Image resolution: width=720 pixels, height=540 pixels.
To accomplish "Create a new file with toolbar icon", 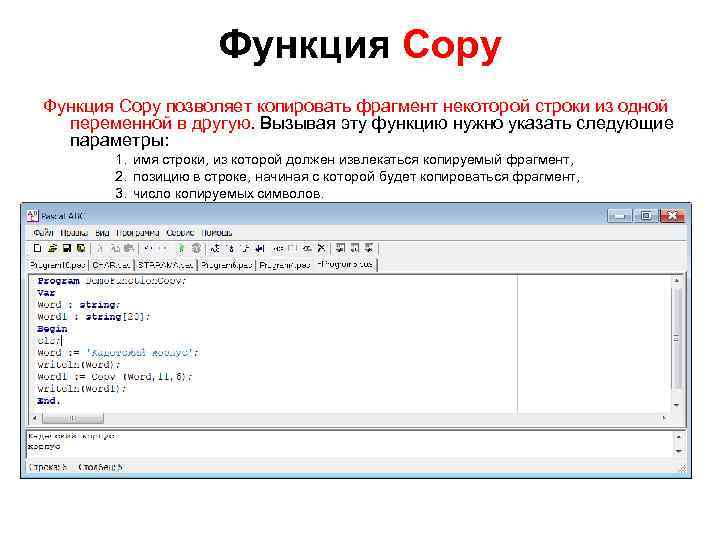I will (38, 248).
